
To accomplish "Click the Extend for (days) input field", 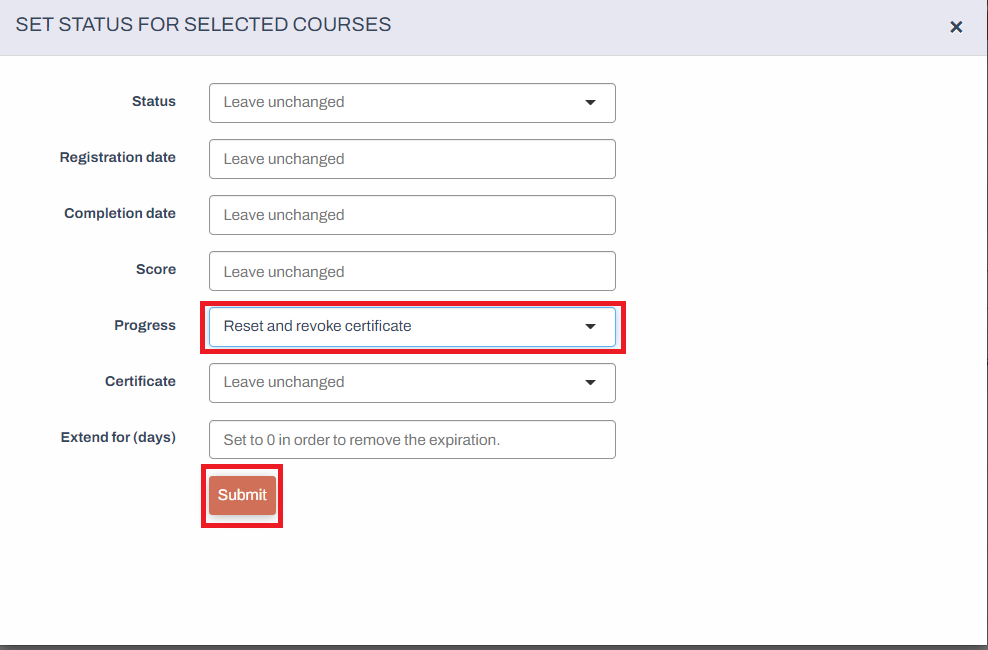I will [x=412, y=439].
